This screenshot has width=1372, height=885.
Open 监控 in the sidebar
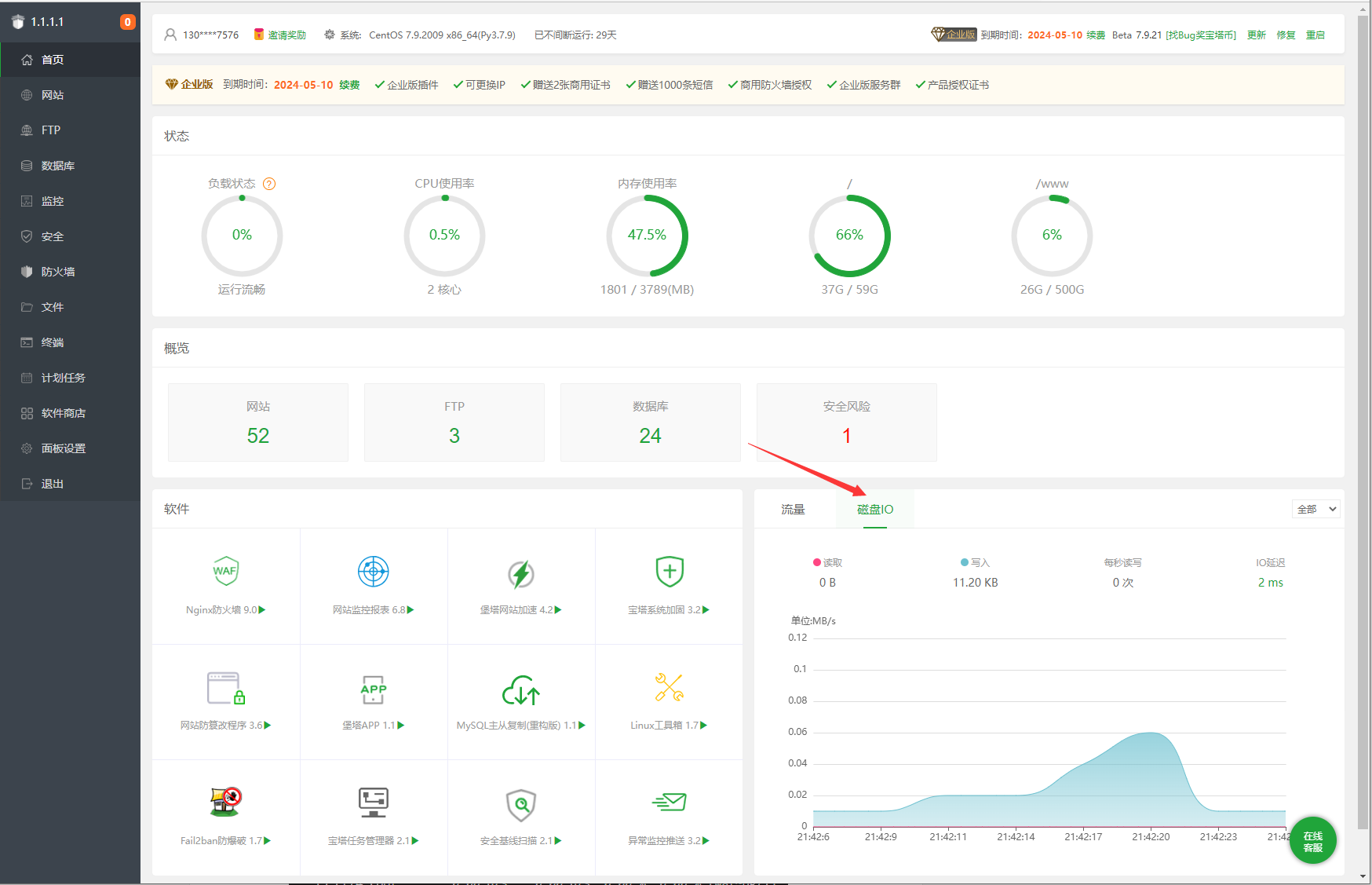click(x=71, y=201)
